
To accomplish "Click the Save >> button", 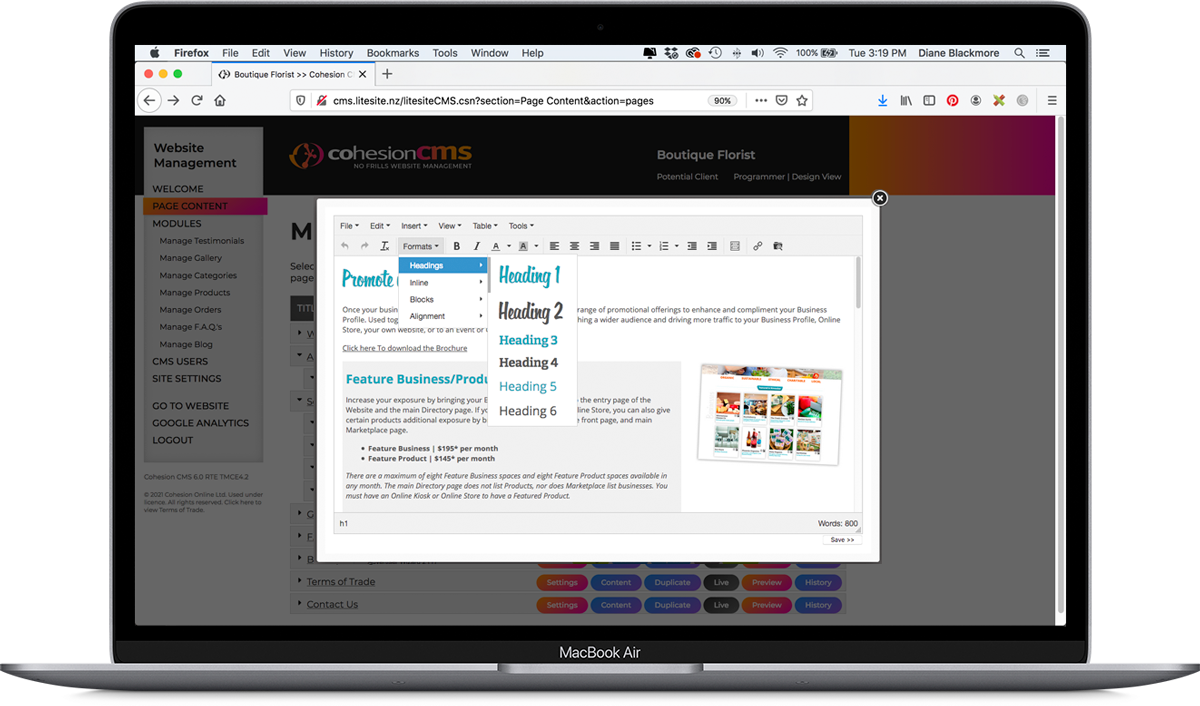I will (841, 540).
